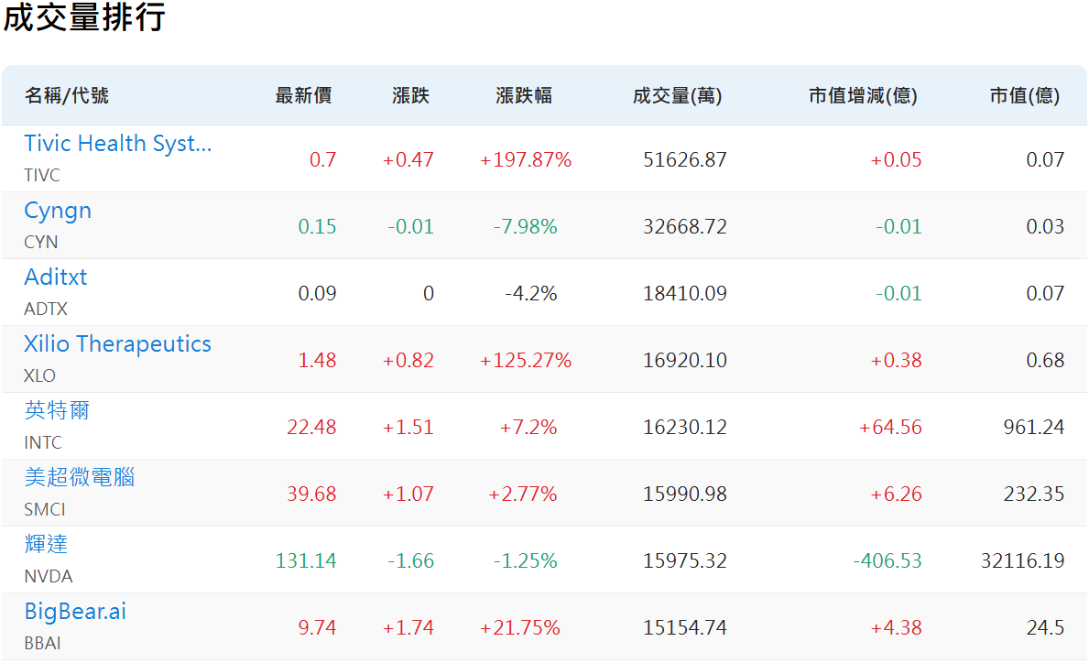1089x663 pixels.
Task: Select the NVDA ticker code
Action: pyautogui.click(x=48, y=576)
